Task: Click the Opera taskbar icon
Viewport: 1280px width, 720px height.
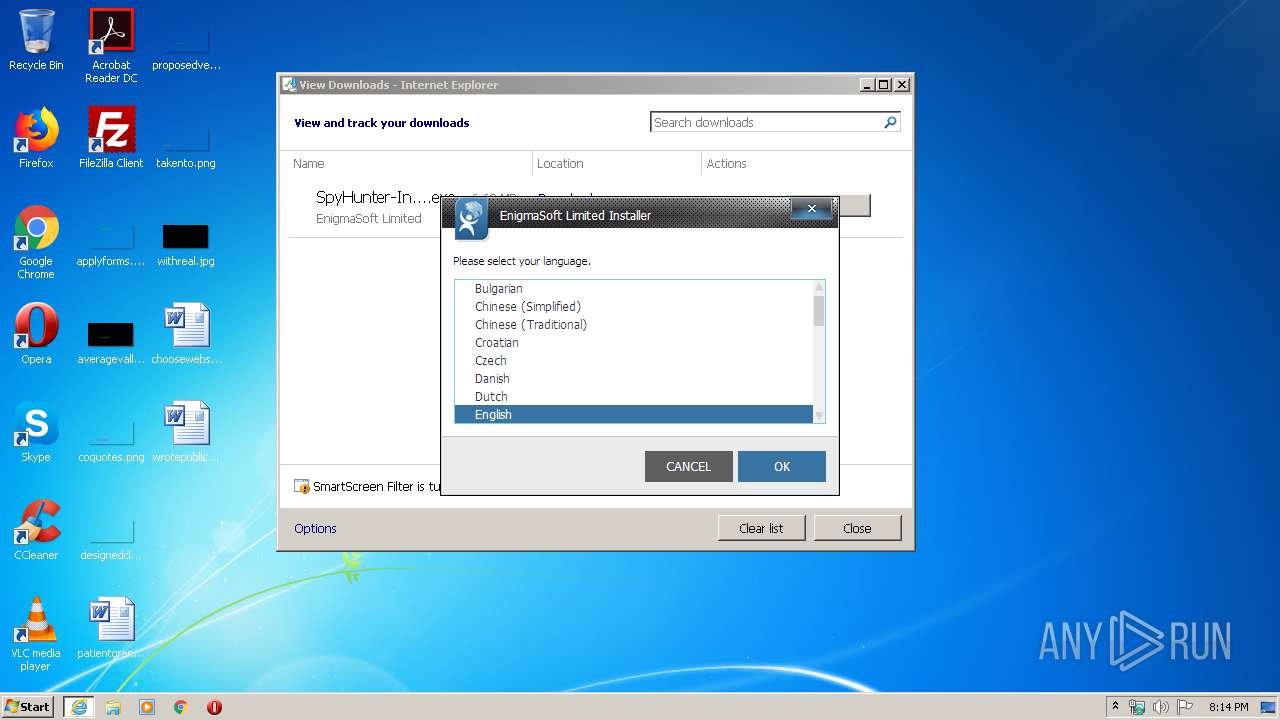Action: tap(214, 707)
